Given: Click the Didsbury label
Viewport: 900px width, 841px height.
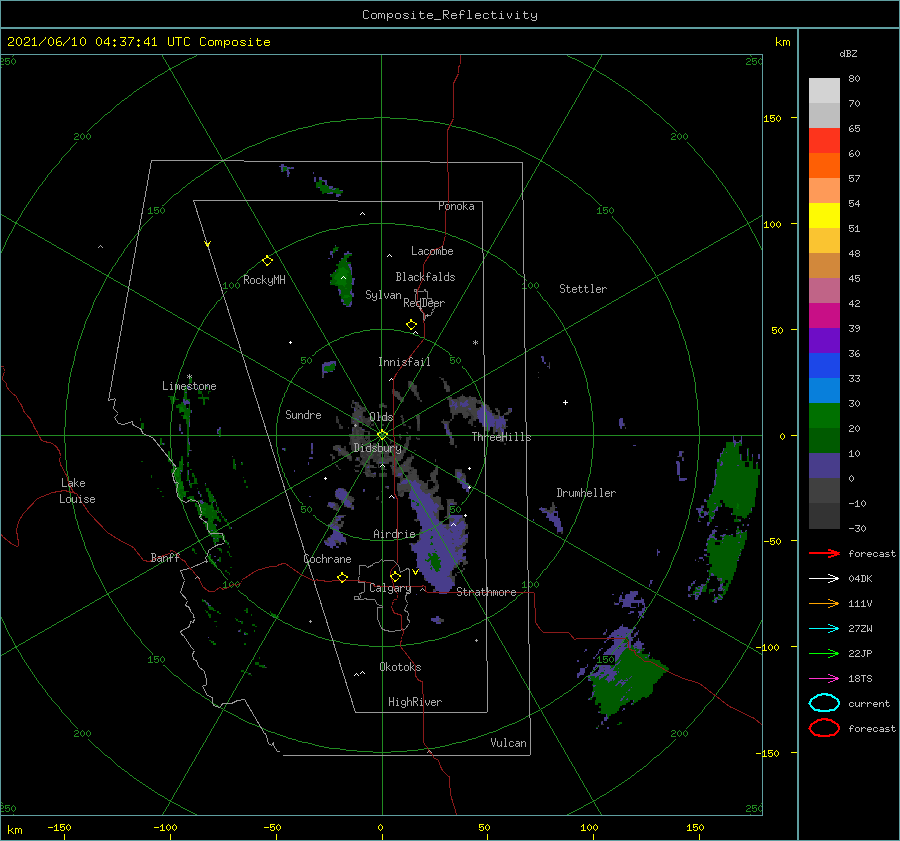Looking at the screenshot, I should [378, 448].
